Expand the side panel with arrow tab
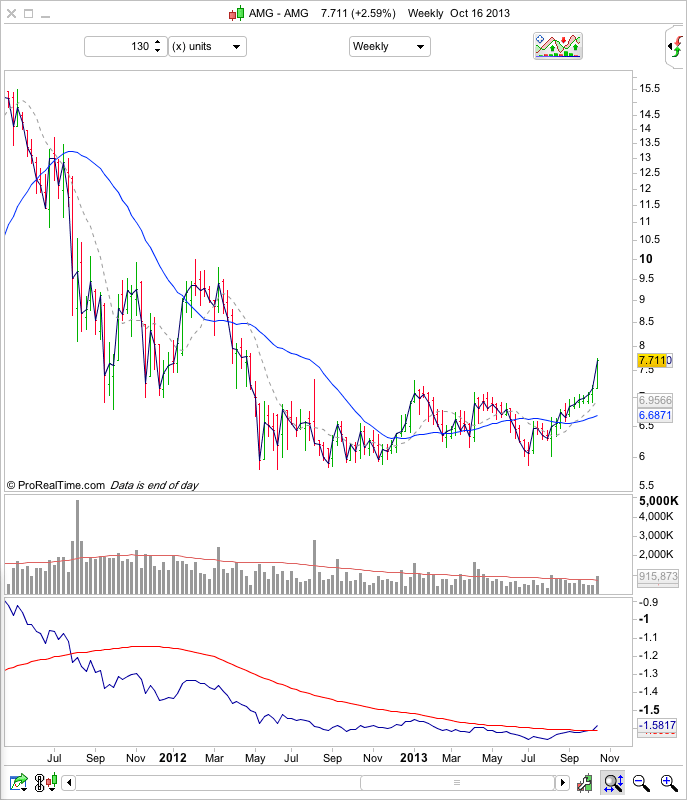The height and width of the screenshot is (800, 687). [676, 47]
